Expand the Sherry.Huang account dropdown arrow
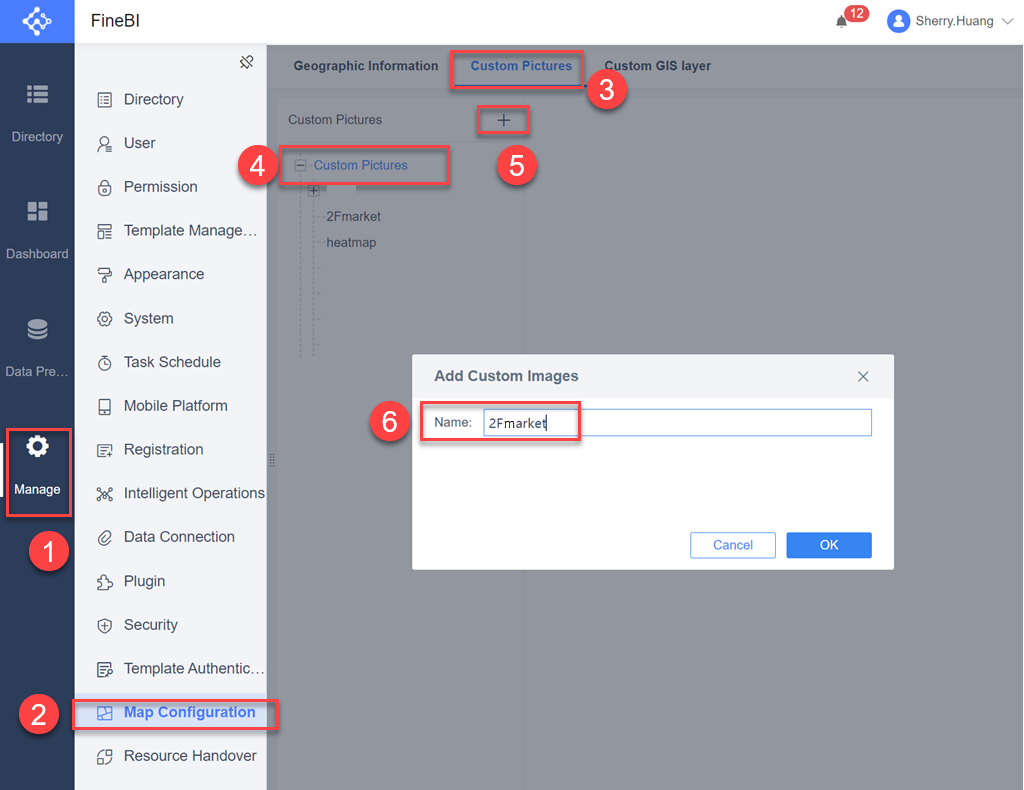This screenshot has width=1024, height=790. (1008, 21)
